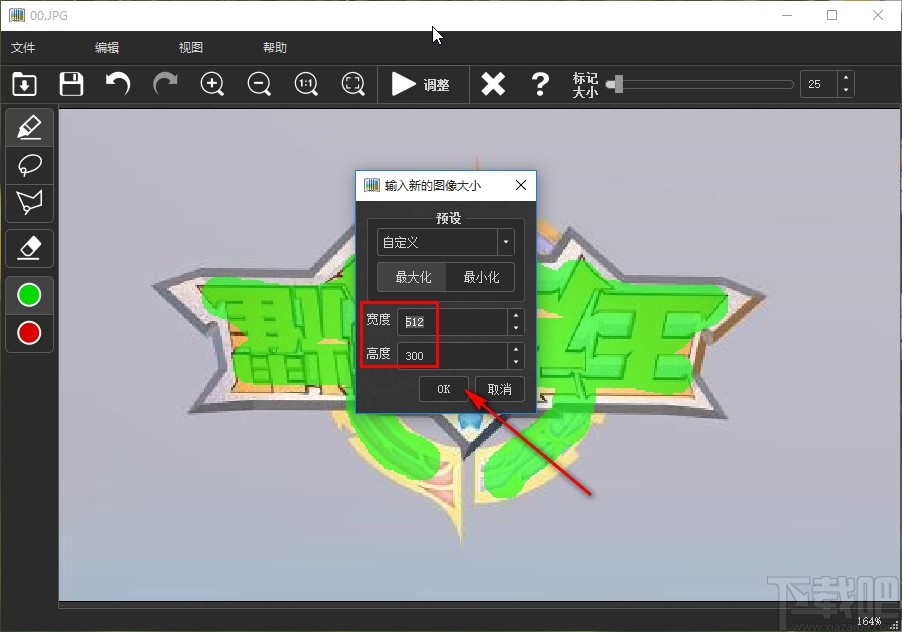Viewport: 902px width, 632px height.
Task: Toggle the 最小化 option in dialog
Action: 481,277
